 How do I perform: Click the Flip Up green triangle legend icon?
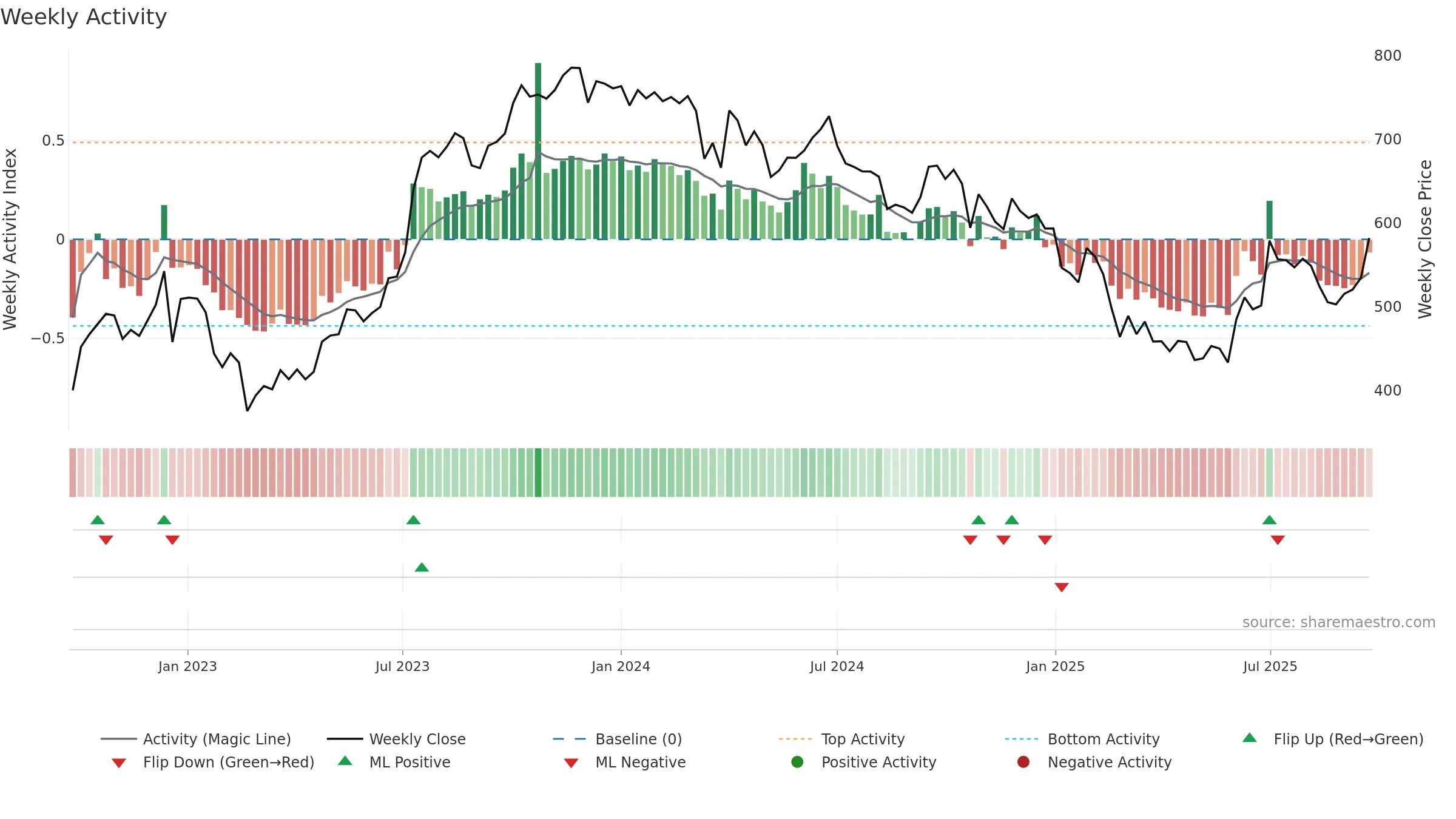point(1250,738)
